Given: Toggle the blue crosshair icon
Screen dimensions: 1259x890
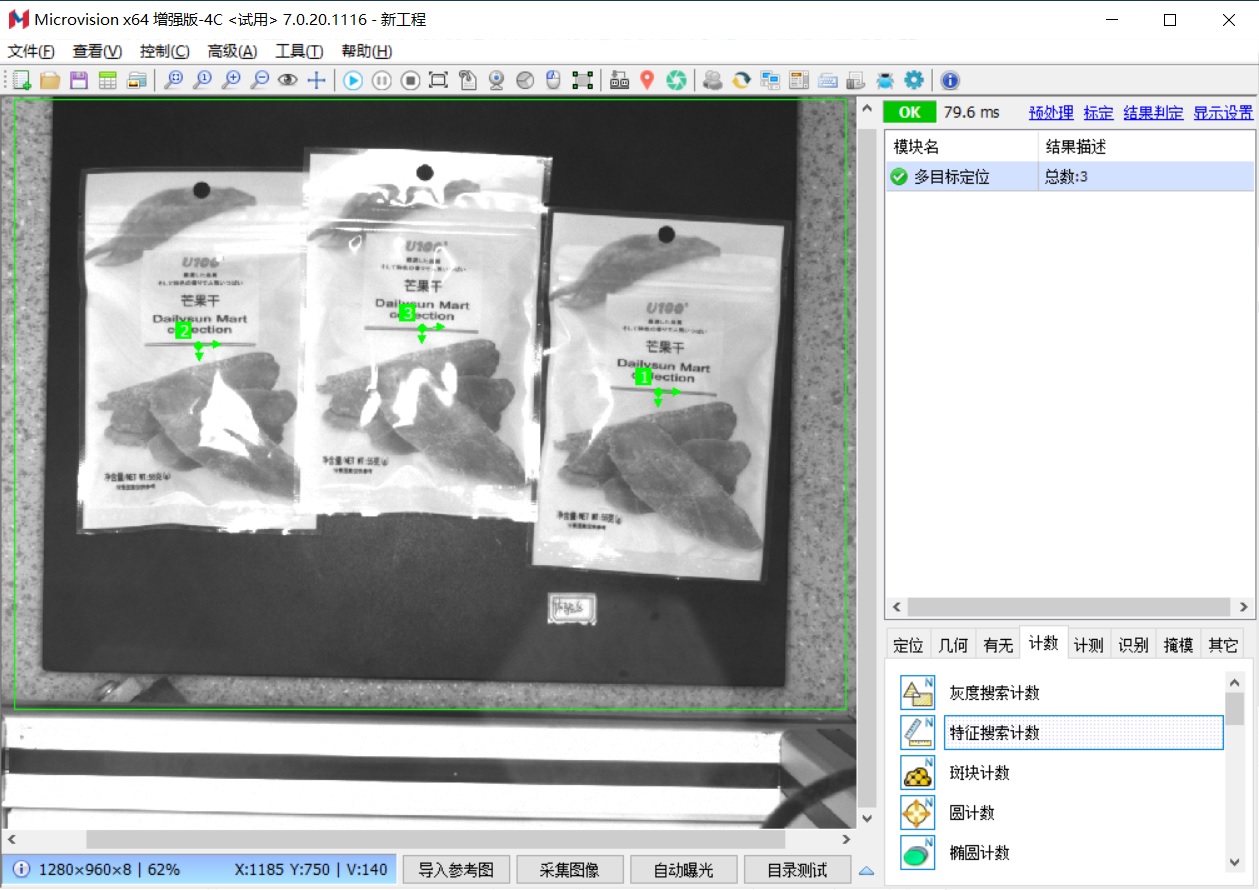Looking at the screenshot, I should pyautogui.click(x=317, y=81).
